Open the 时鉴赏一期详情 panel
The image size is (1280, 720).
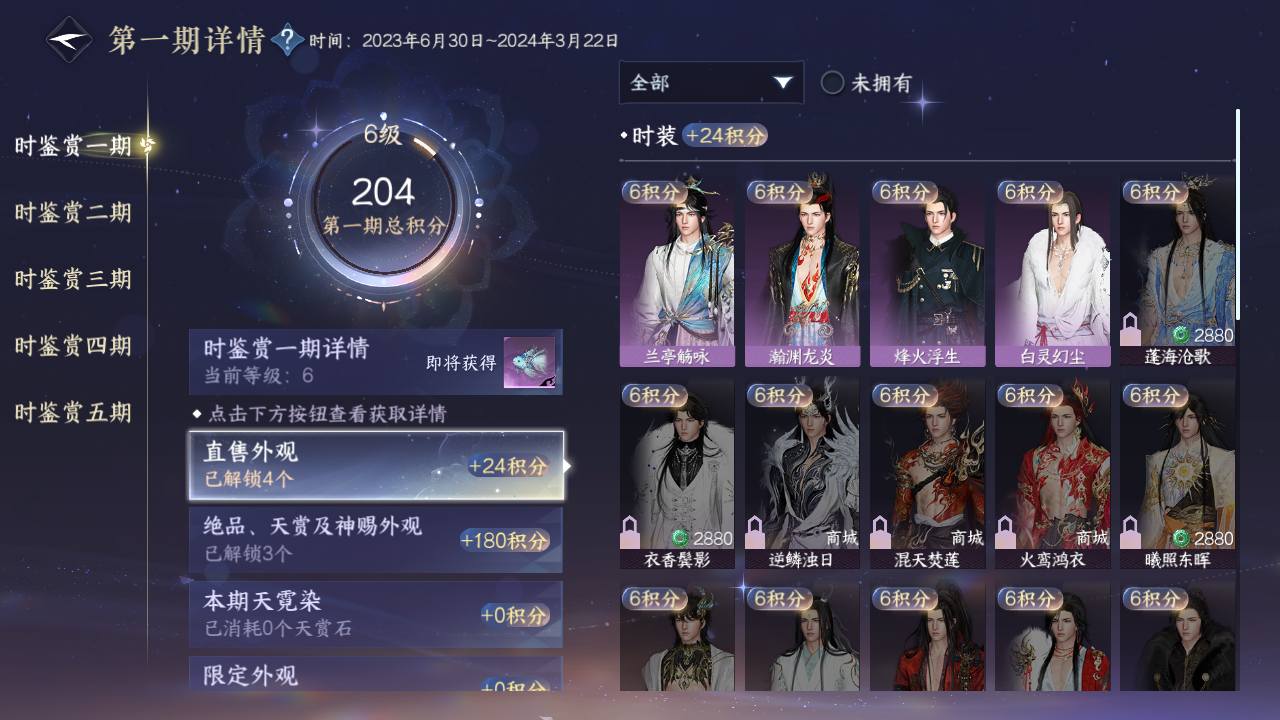click(376, 362)
